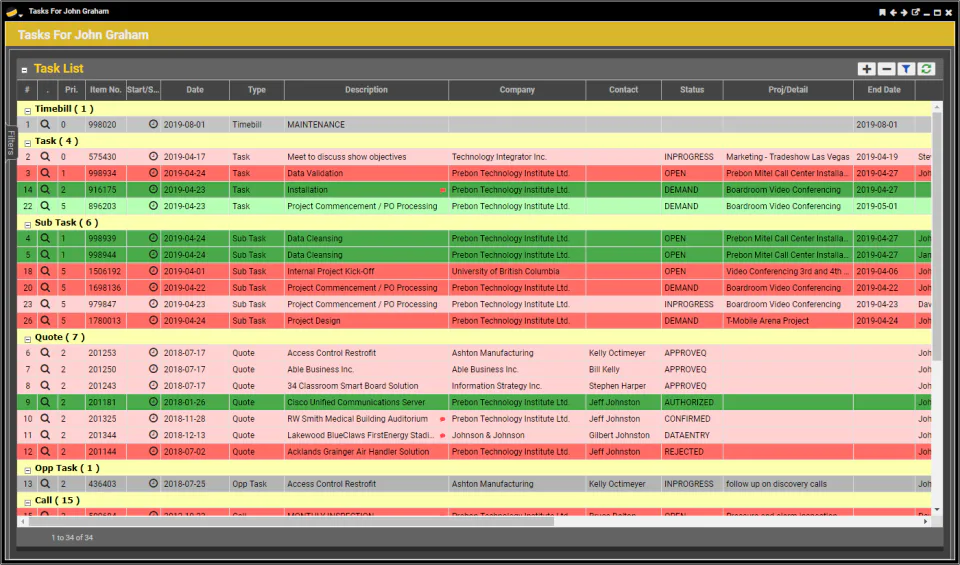Sort by the Company column header
This screenshot has height=565, width=960.
pyautogui.click(x=517, y=89)
